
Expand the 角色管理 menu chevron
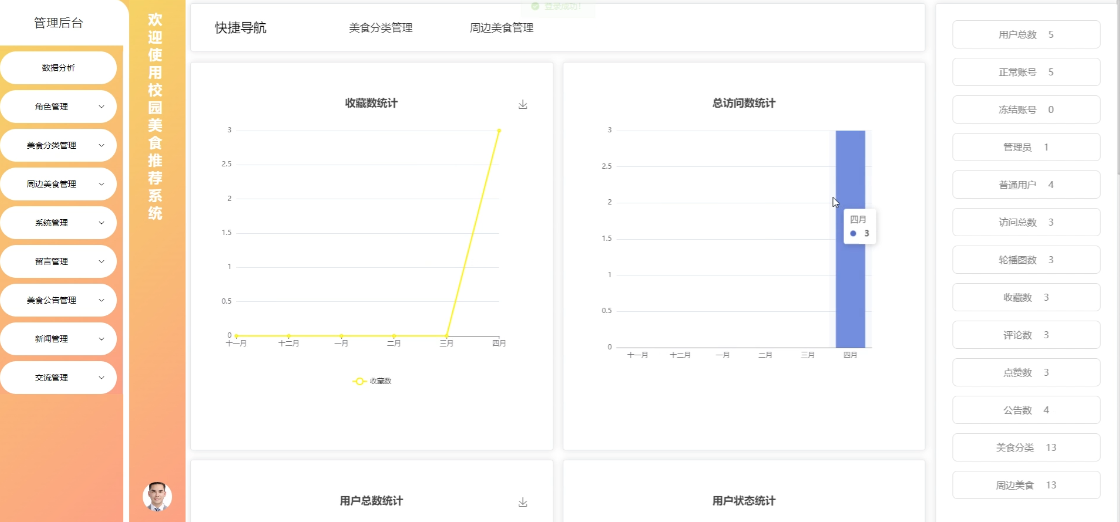click(101, 106)
